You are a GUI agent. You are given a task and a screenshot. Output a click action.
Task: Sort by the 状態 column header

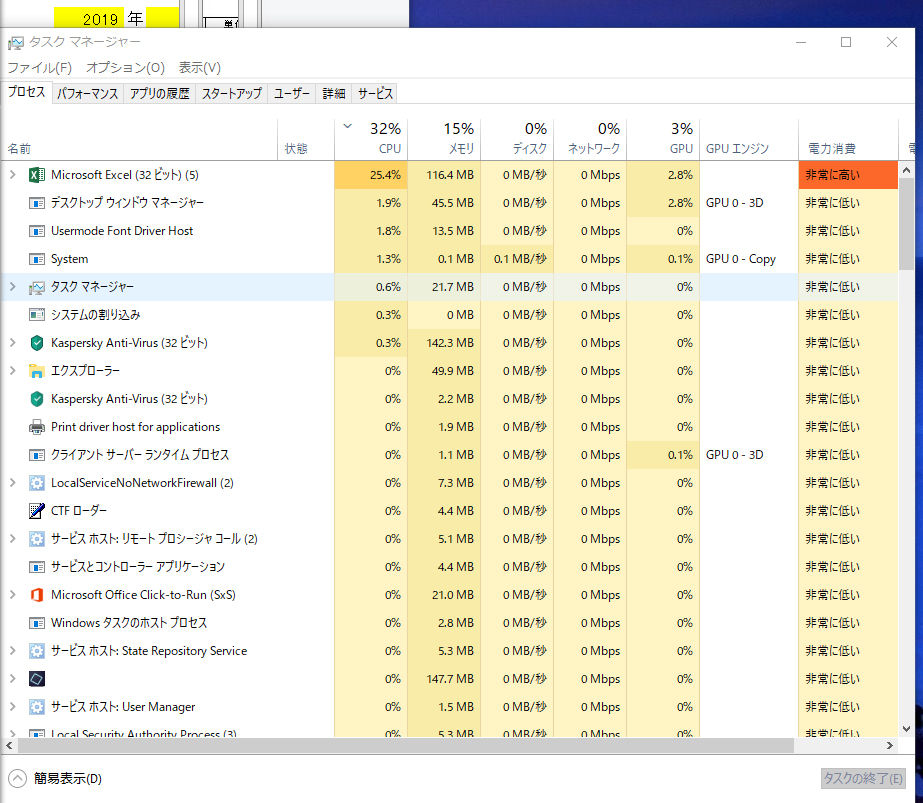point(306,139)
